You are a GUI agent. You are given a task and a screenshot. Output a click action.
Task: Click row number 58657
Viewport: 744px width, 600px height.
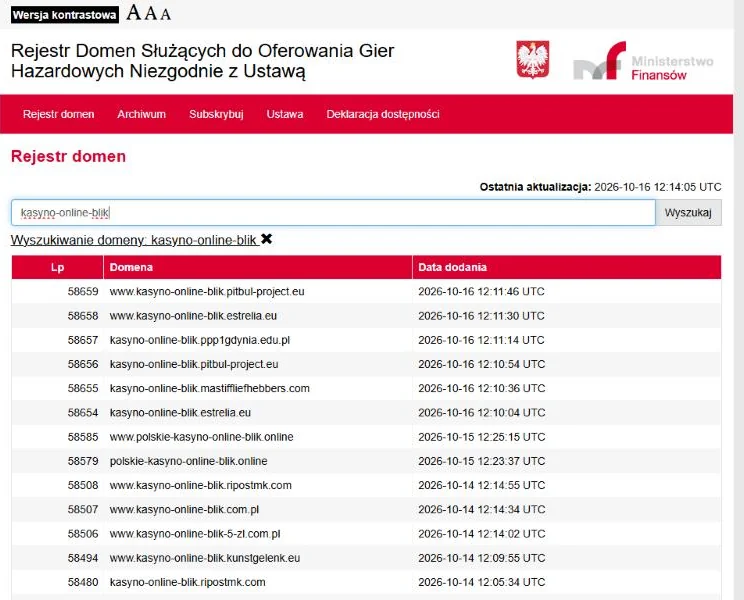[83, 340]
